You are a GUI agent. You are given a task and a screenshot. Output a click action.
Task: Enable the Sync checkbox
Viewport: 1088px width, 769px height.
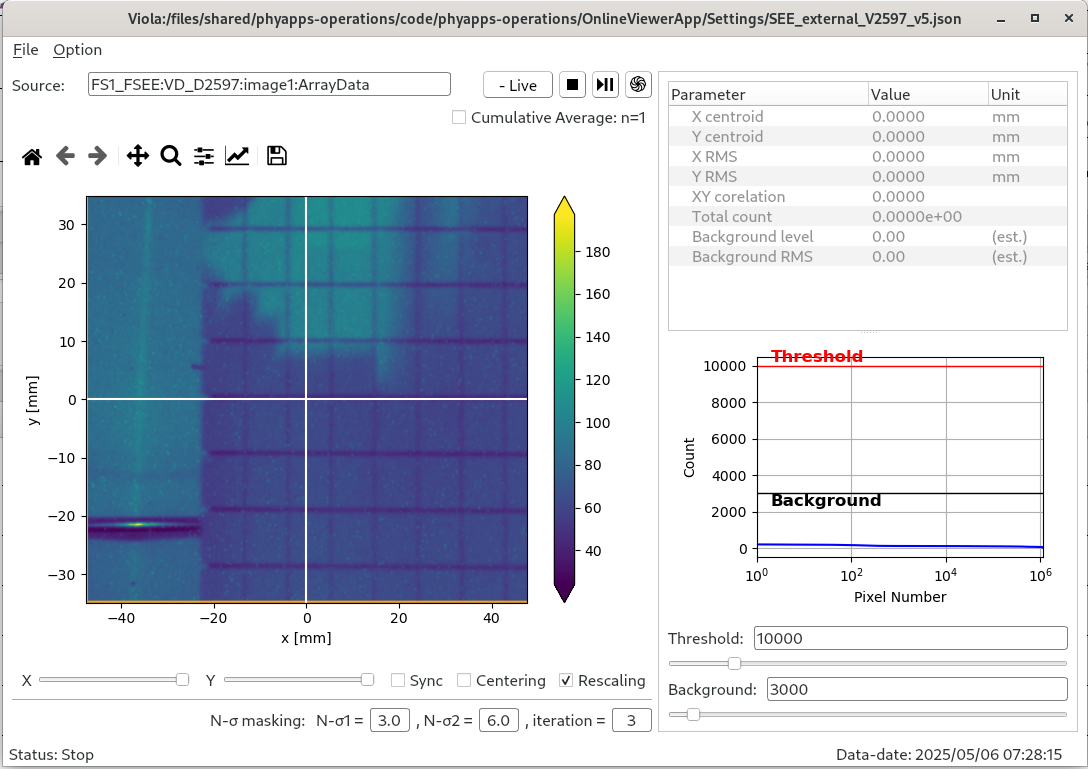(398, 681)
